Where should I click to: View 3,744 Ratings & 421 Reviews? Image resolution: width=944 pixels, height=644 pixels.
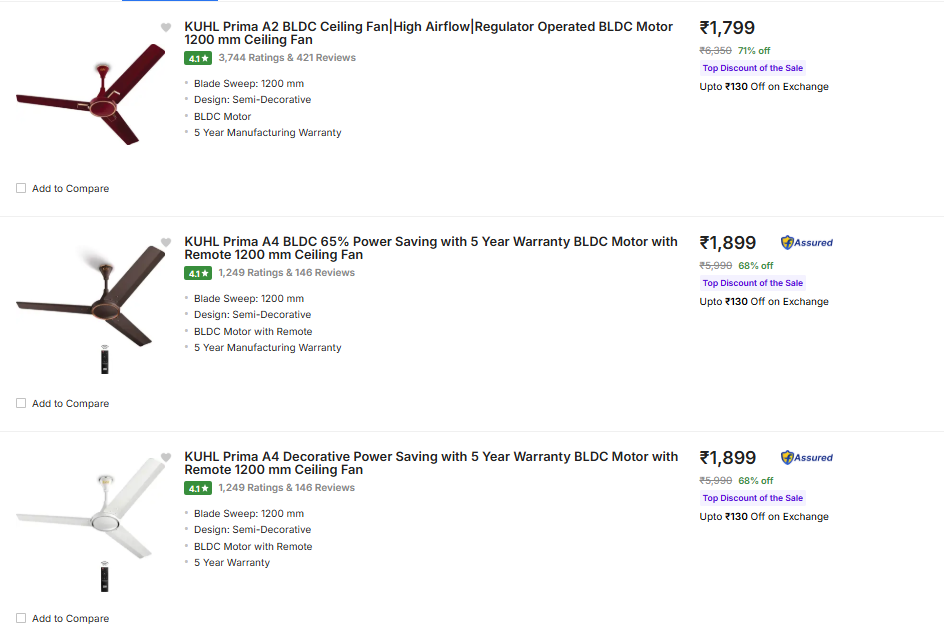click(x=287, y=58)
